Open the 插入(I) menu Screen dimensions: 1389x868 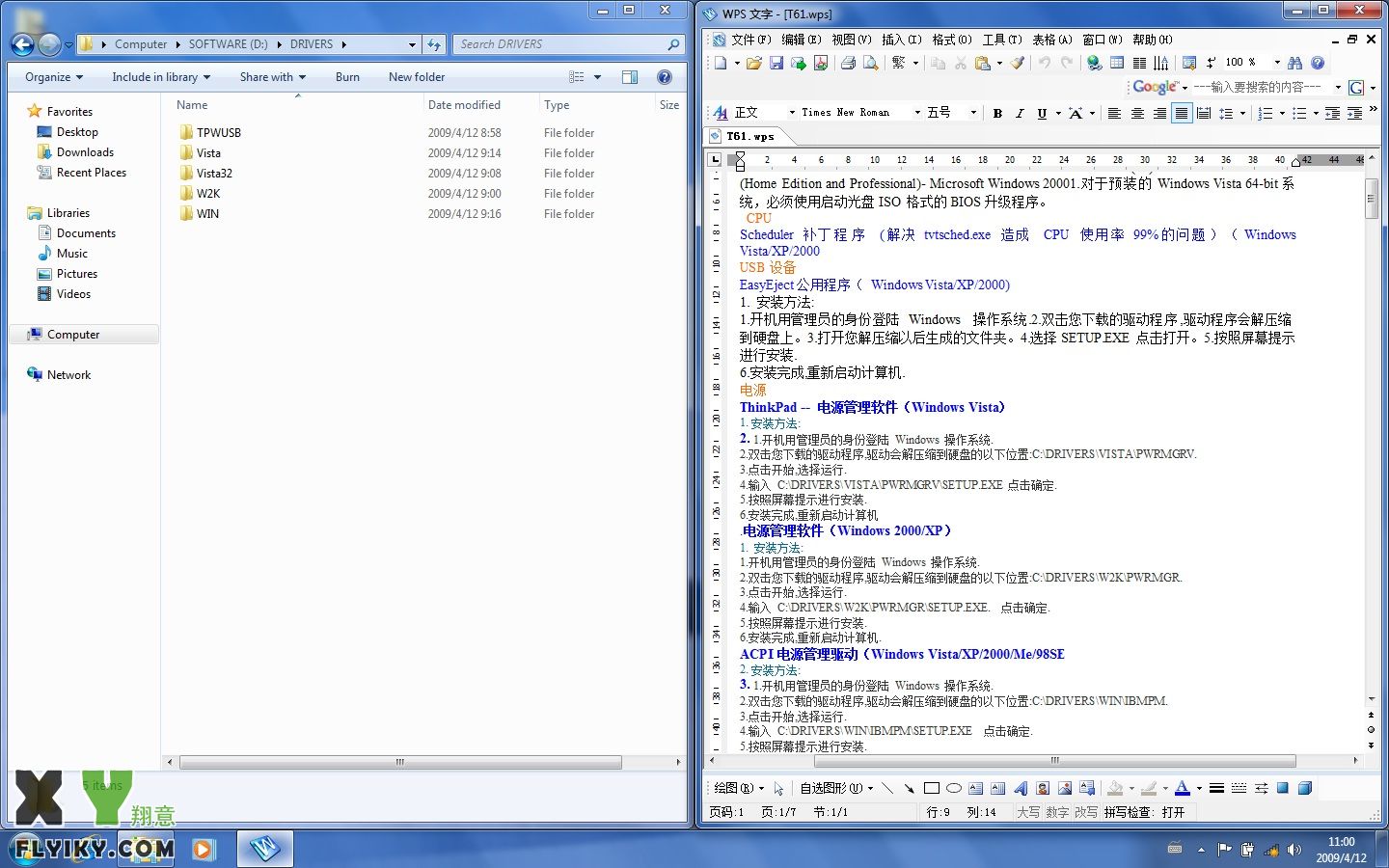click(902, 40)
